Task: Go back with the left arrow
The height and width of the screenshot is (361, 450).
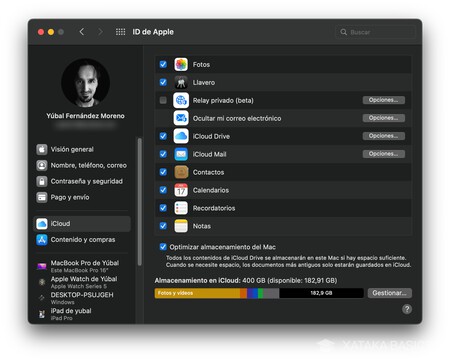Action: (82, 32)
